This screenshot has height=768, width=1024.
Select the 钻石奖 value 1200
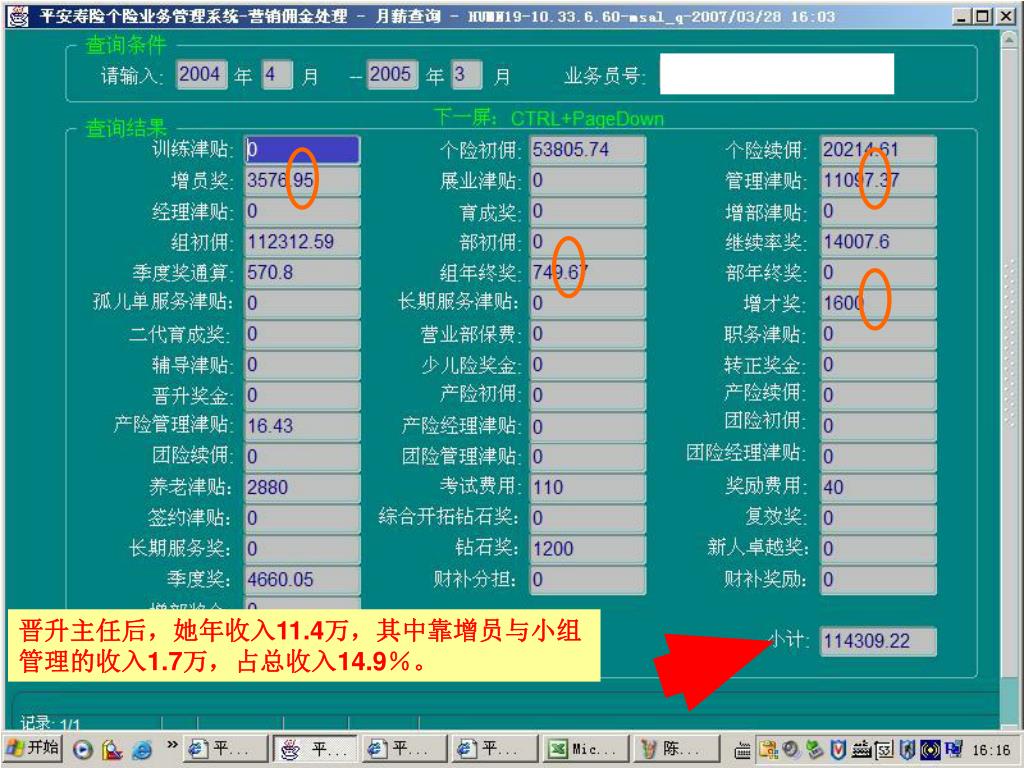click(587, 549)
